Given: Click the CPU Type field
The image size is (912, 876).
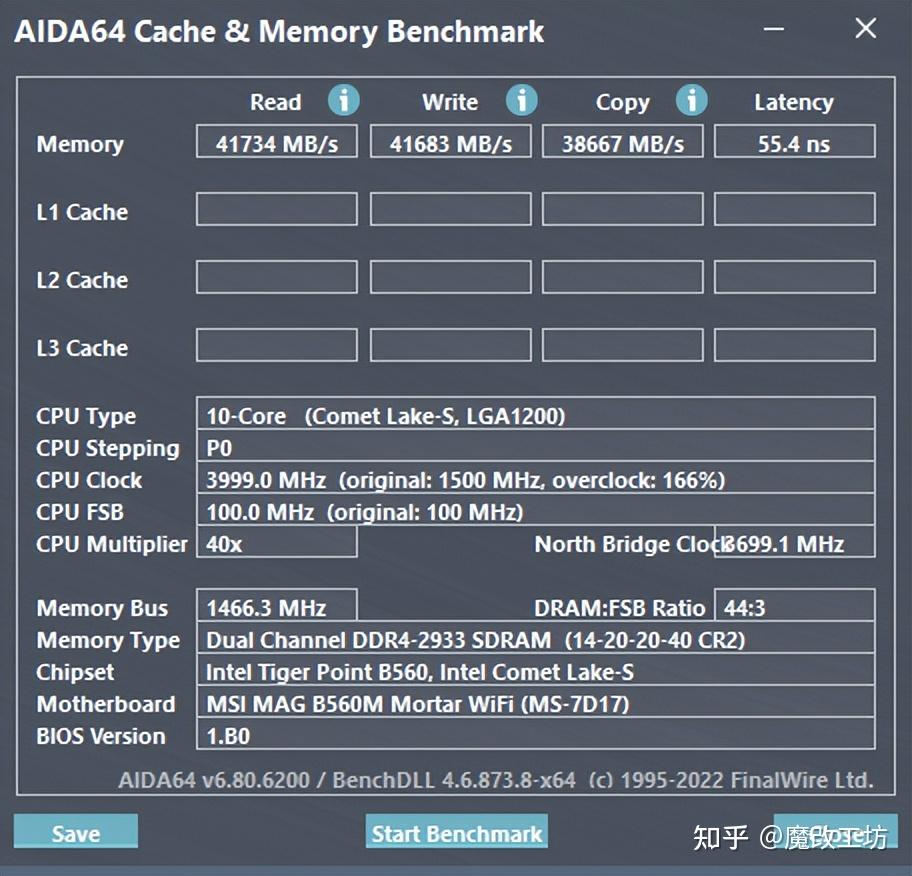Looking at the screenshot, I should 535,415.
